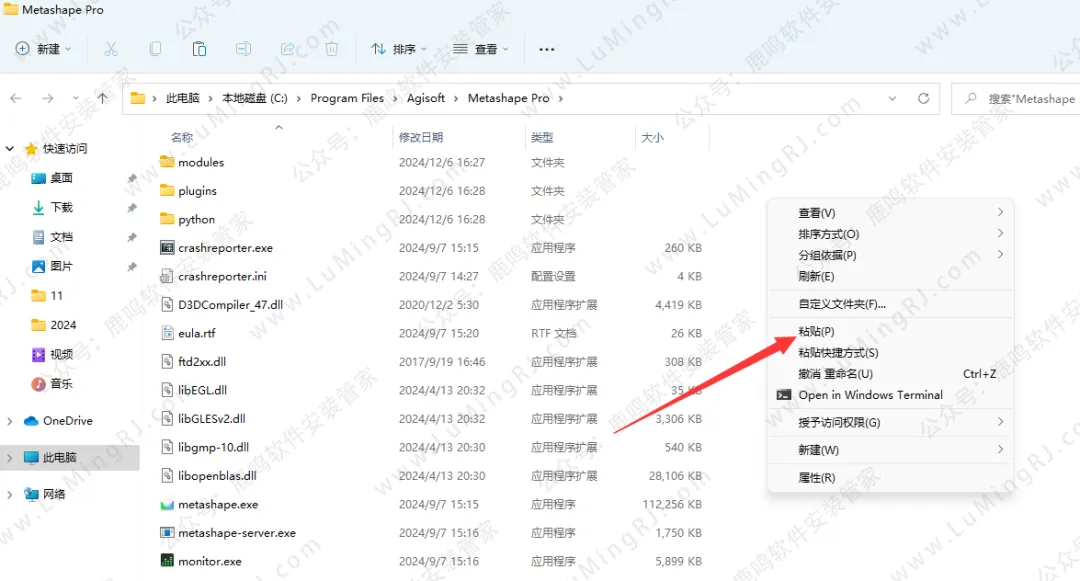Open the 查看 (View) dropdown

[x=481, y=49]
